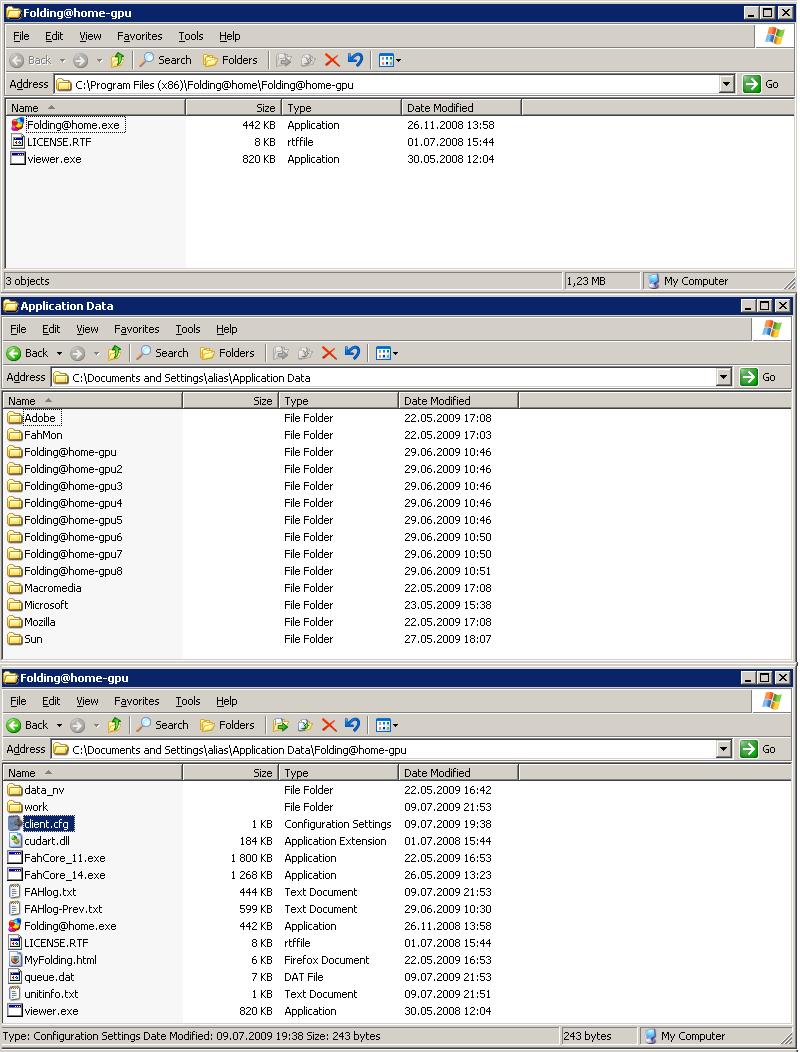Toggle Folders pane in top window
This screenshot has width=800, height=1052.
pyautogui.click(x=230, y=60)
